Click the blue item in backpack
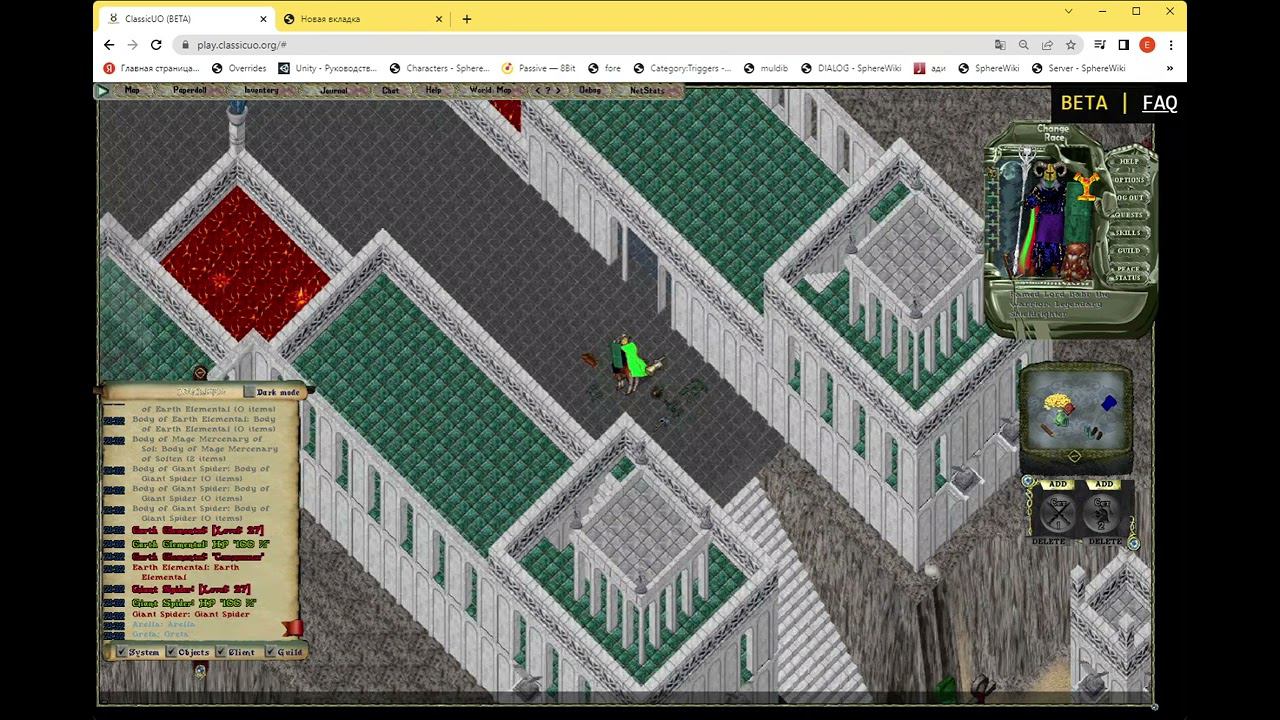The image size is (1280, 720). pos(1108,403)
